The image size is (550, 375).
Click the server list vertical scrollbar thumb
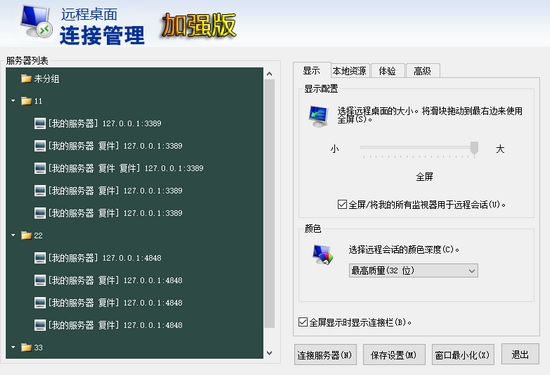269,203
